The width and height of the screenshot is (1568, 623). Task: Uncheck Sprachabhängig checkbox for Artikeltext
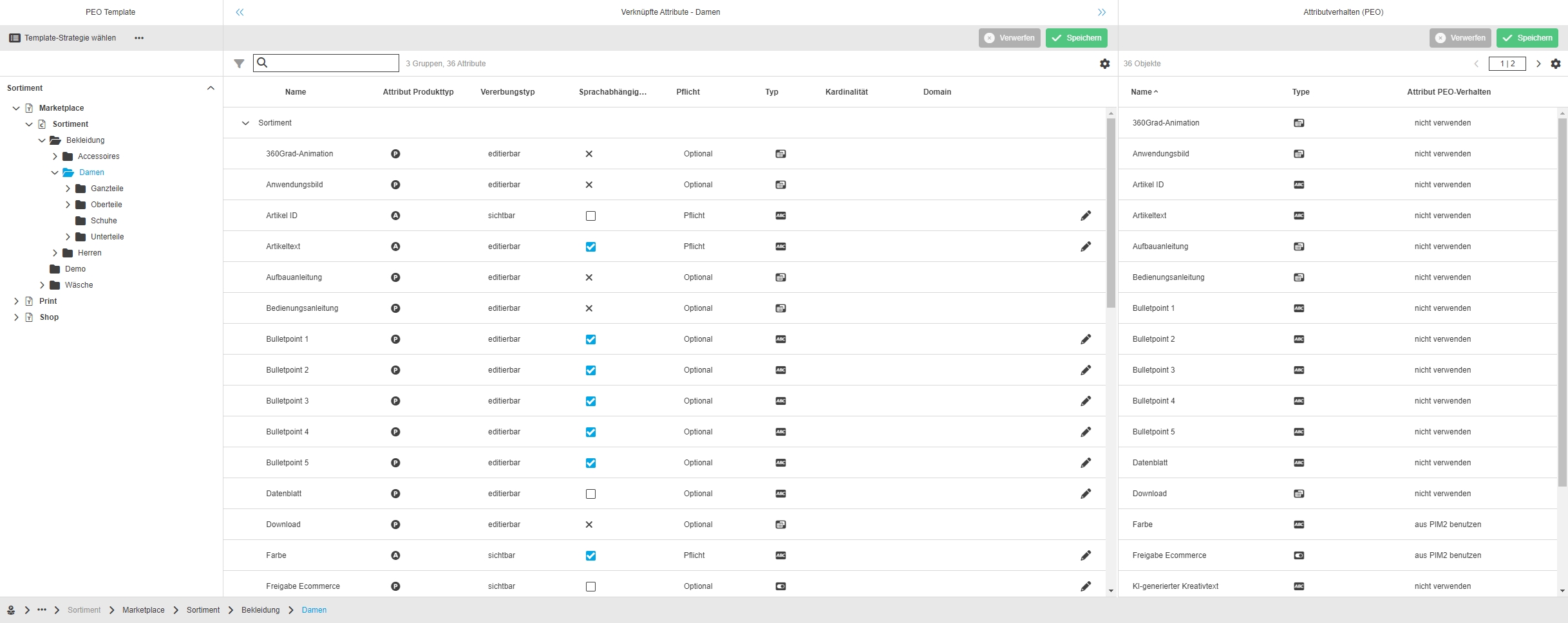[x=590, y=246]
